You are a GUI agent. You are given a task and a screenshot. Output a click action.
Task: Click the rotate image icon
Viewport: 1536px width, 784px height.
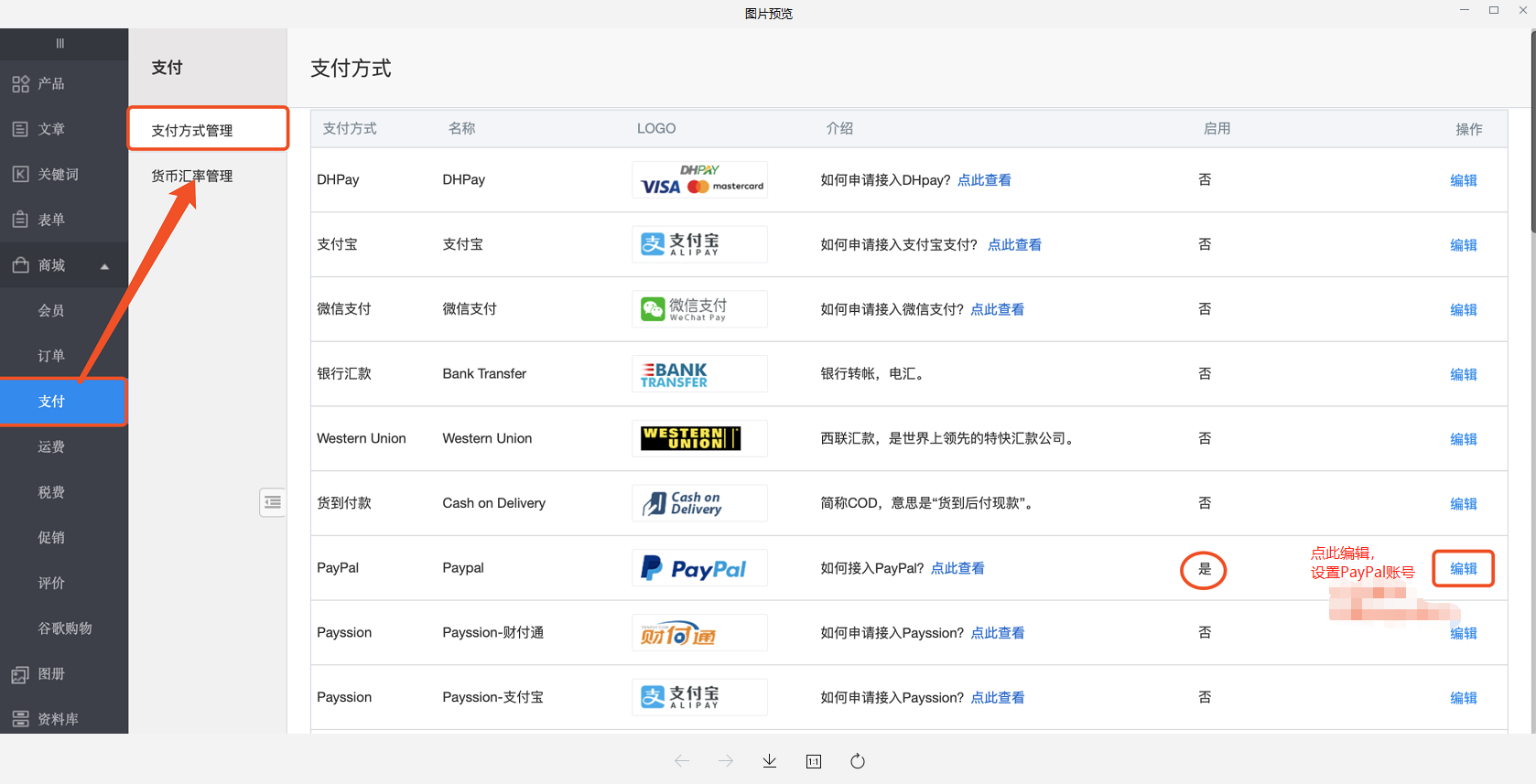[858, 761]
